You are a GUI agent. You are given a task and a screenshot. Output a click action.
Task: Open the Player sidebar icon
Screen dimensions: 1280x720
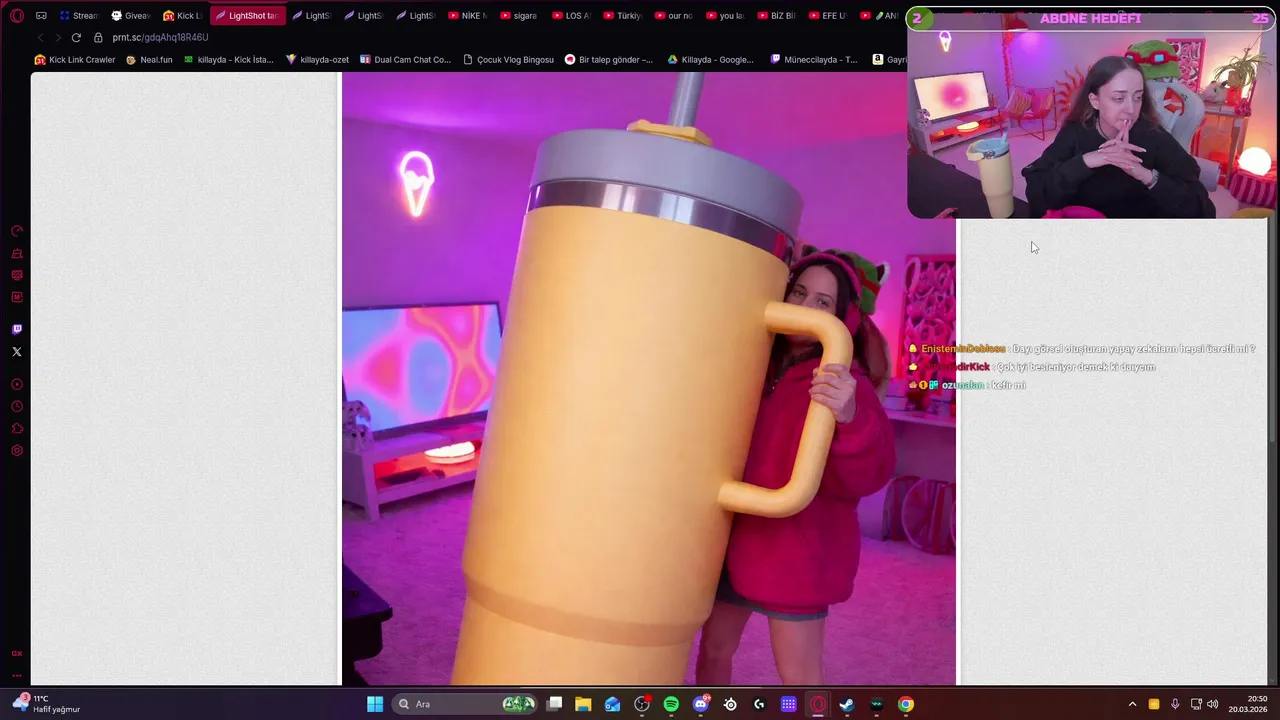pyautogui.click(x=17, y=384)
